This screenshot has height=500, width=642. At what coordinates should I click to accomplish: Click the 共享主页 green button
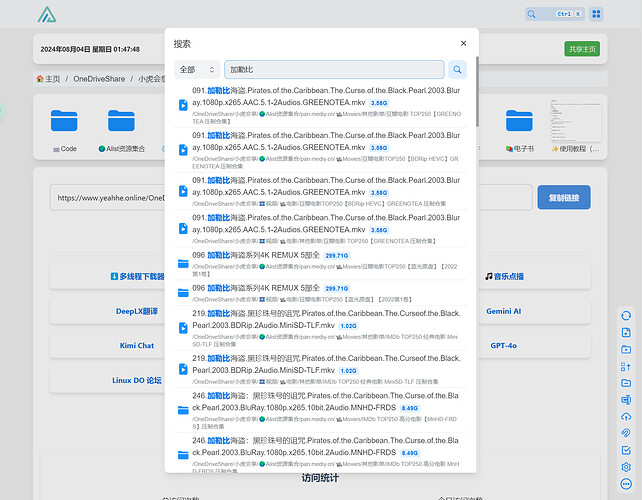[x=582, y=49]
